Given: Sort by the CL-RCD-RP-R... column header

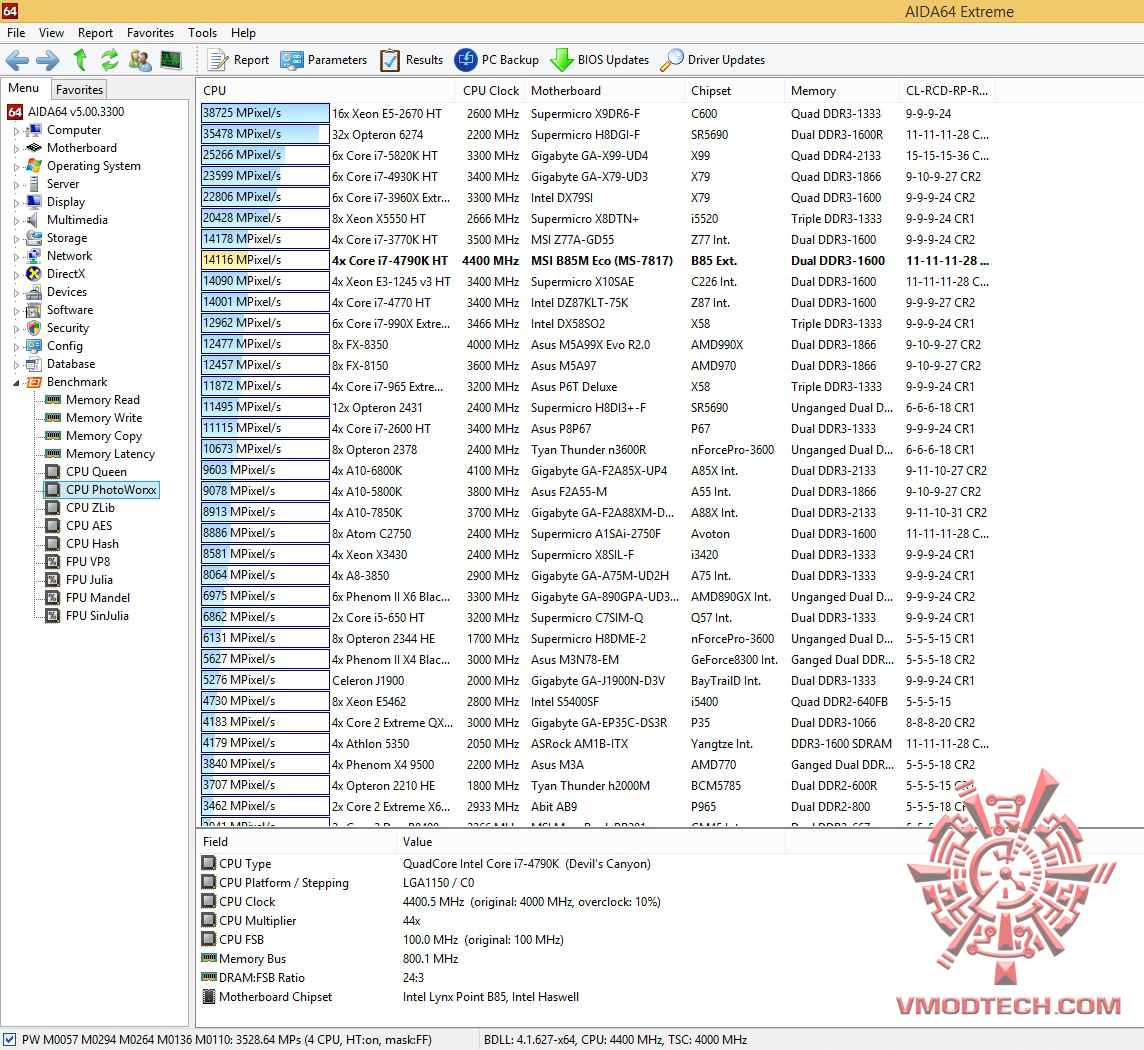Looking at the screenshot, I should tap(947, 90).
